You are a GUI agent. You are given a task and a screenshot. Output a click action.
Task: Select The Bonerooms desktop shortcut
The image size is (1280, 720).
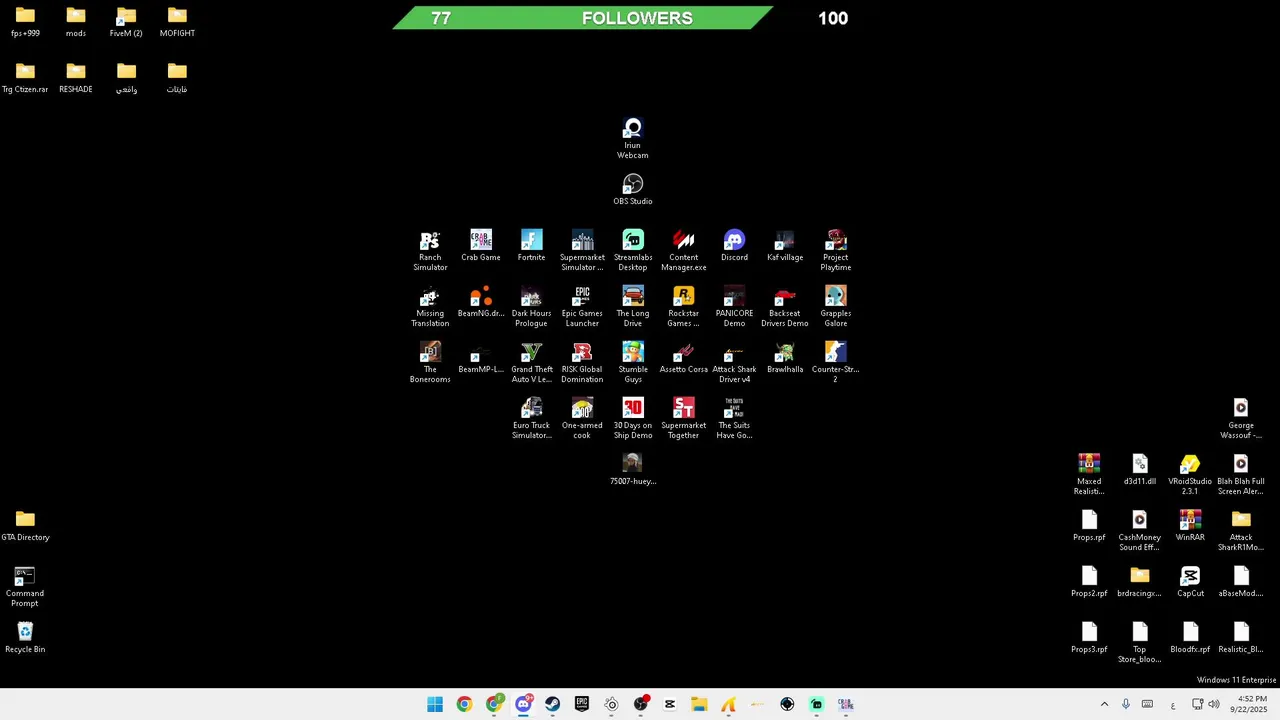pos(430,362)
